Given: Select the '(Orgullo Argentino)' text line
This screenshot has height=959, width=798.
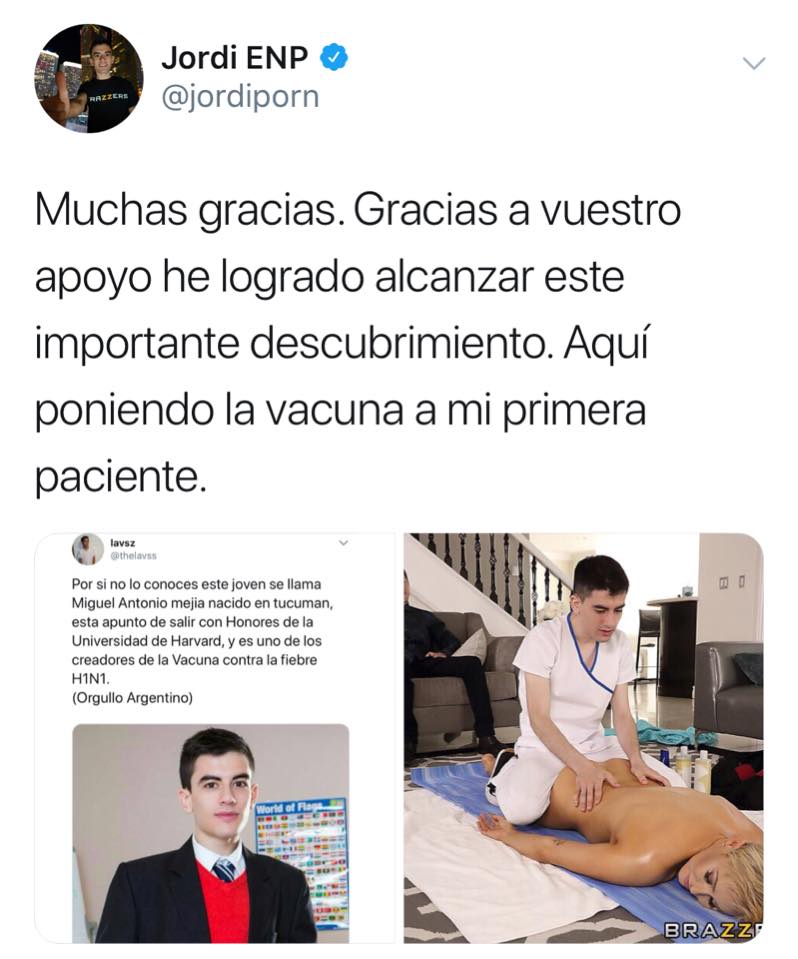Looking at the screenshot, I should (132, 698).
